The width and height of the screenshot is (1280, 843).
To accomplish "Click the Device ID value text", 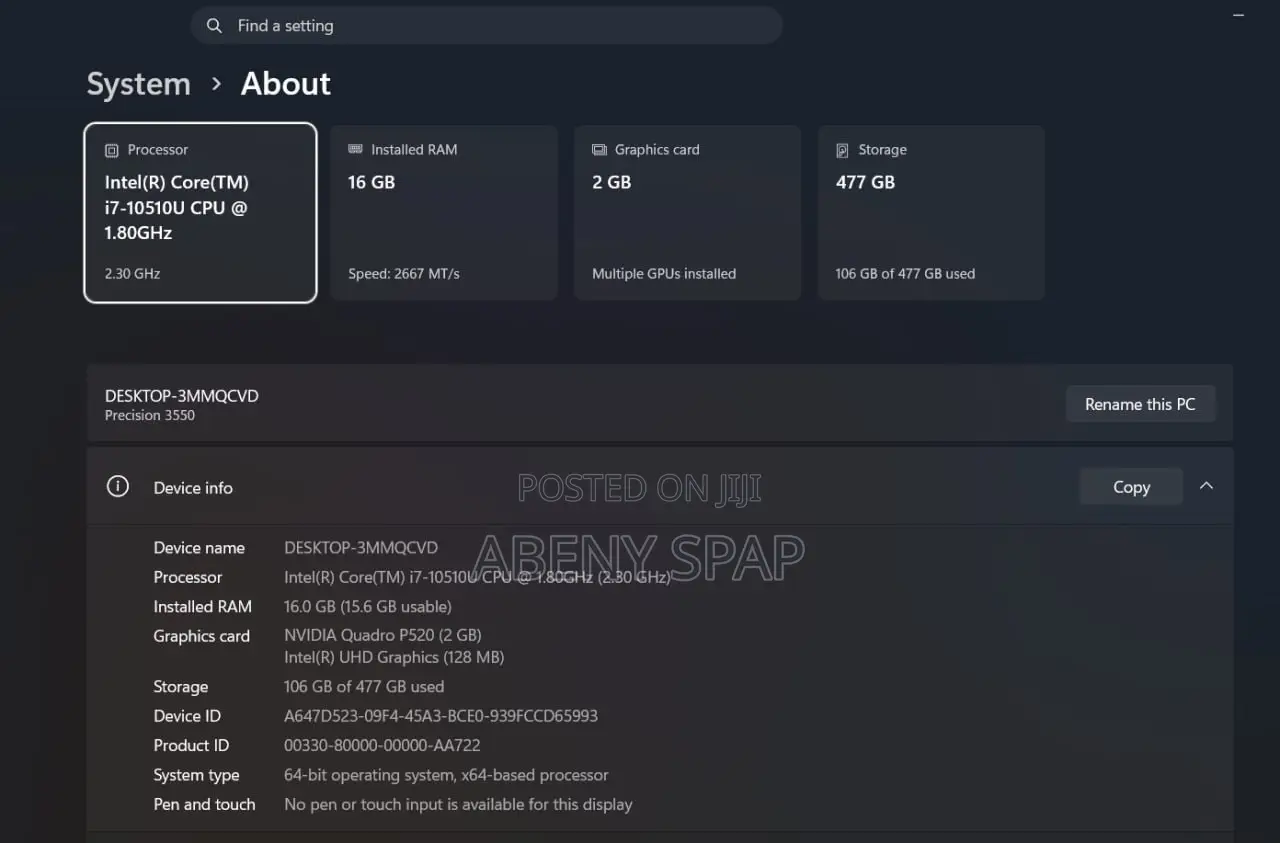I will [441, 716].
